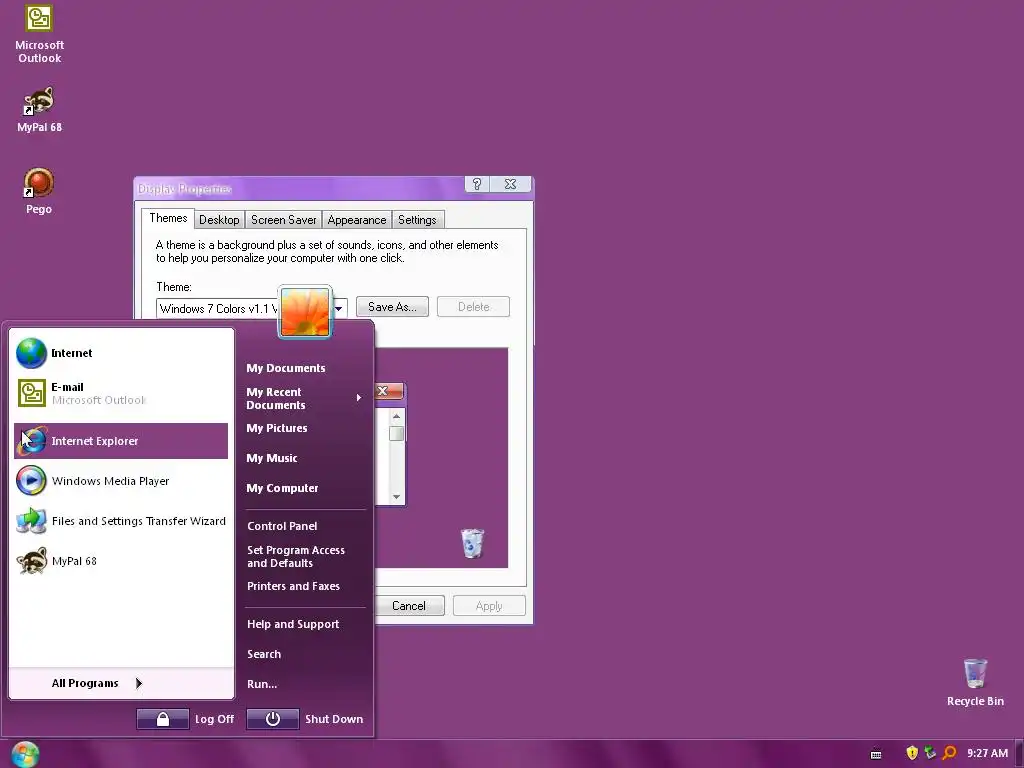1024x768 pixels.
Task: Click the recycle bin icon in theme preview
Action: pyautogui.click(x=472, y=543)
